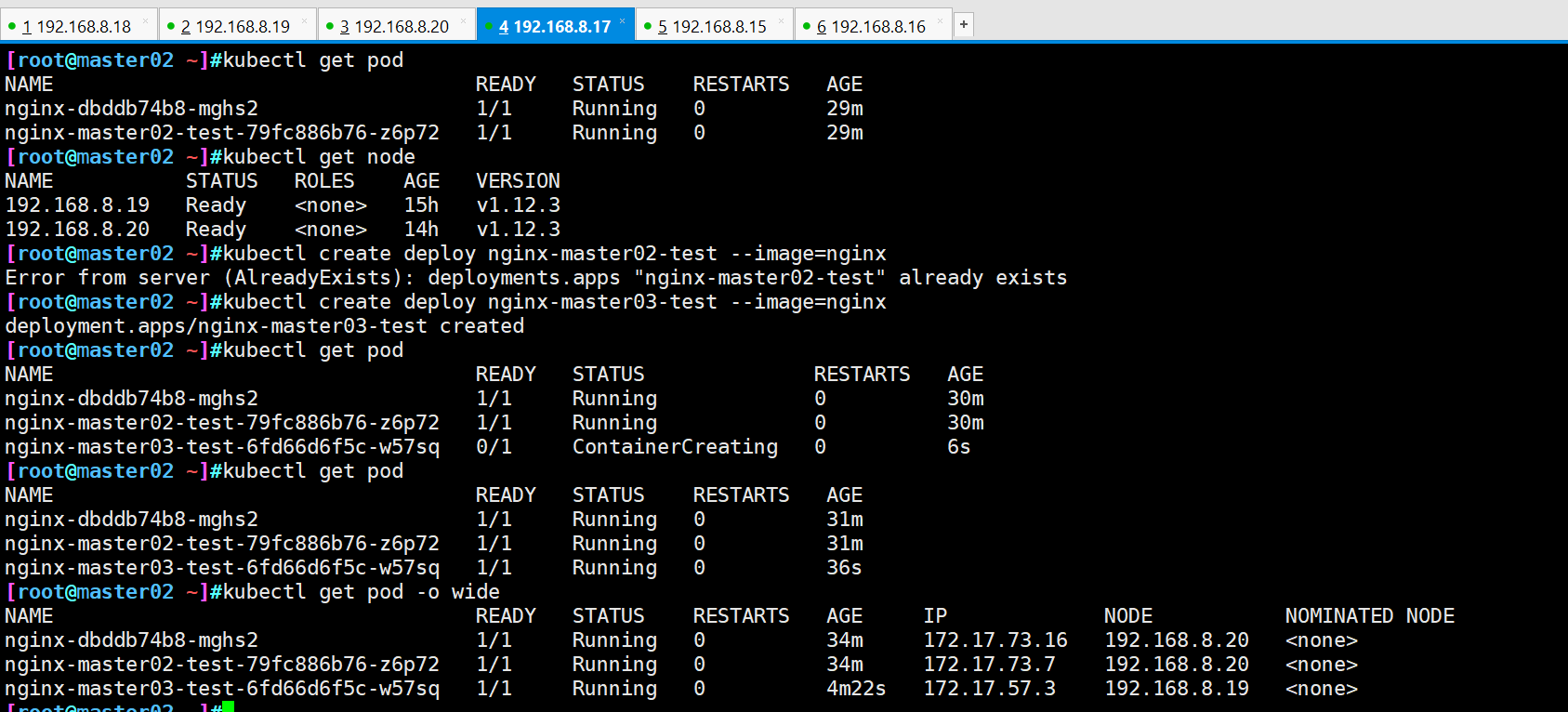Click the 'kubectl get pod -o wide' command
This screenshot has width=1568, height=712.
point(362,591)
